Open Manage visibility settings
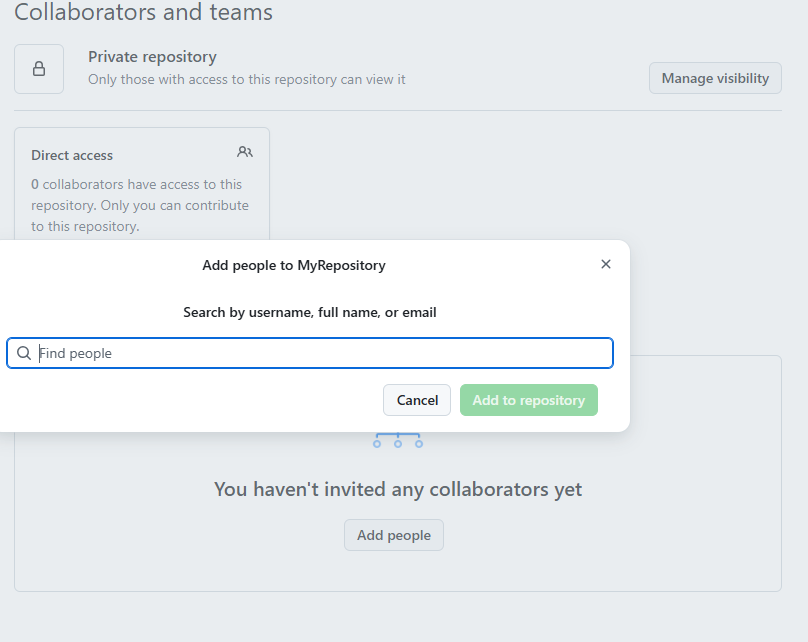Viewport: 808px width, 642px height. pos(715,78)
